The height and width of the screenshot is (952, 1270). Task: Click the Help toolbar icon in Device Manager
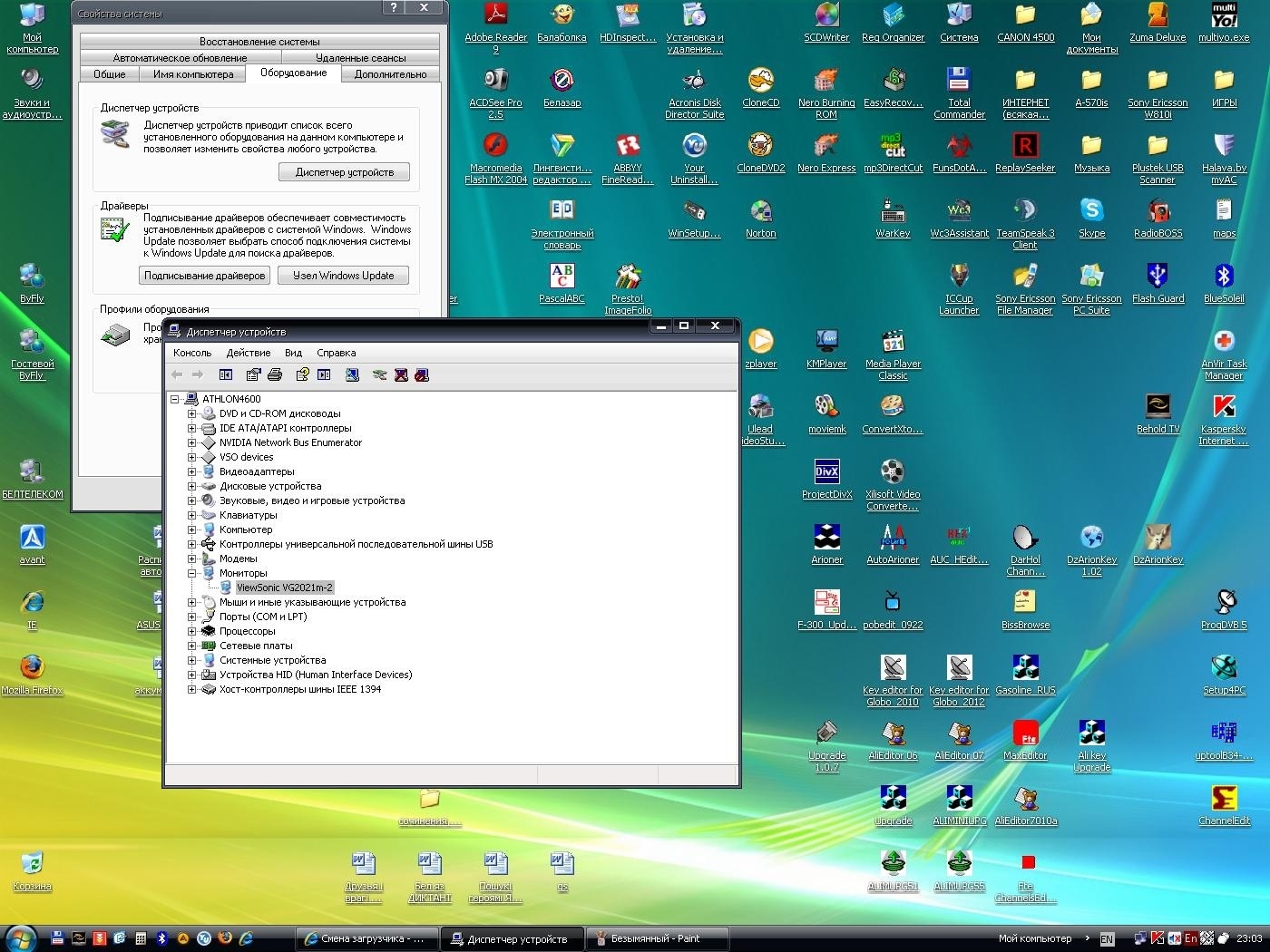(303, 374)
